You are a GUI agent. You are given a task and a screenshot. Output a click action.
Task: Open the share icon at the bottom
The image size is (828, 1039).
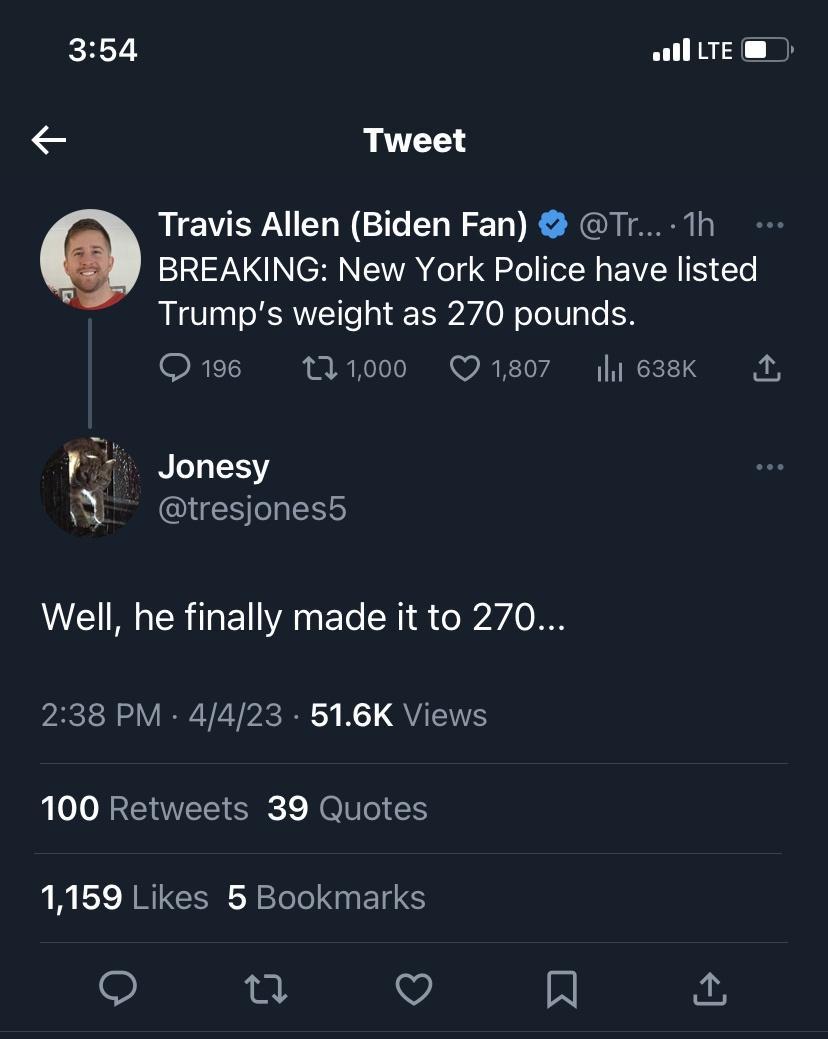pyautogui.click(x=709, y=990)
